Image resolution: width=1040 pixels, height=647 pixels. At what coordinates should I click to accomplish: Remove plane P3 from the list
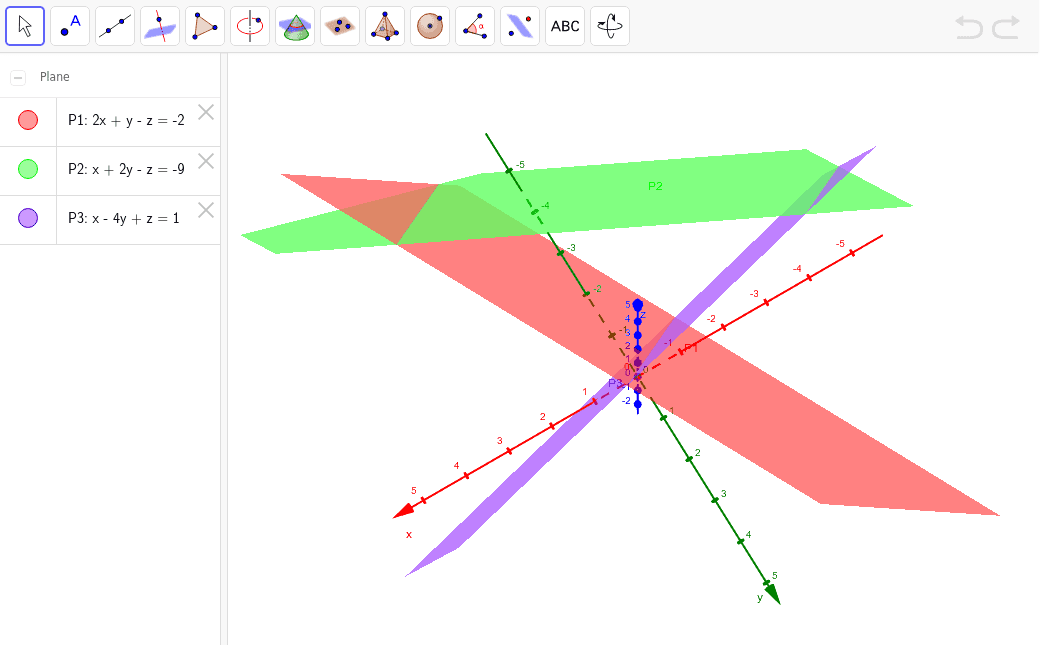point(206,210)
